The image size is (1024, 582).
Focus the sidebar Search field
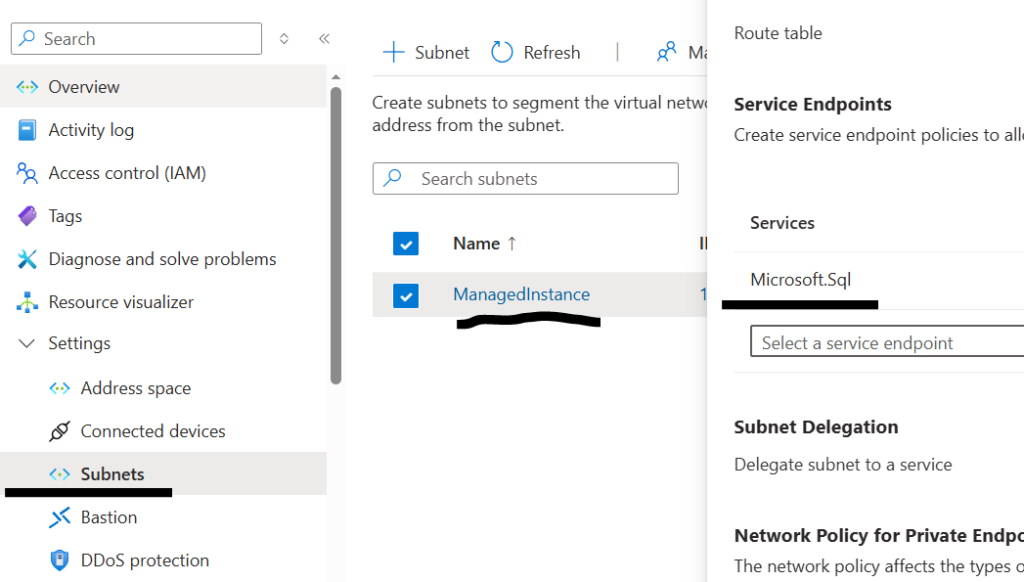tap(136, 39)
